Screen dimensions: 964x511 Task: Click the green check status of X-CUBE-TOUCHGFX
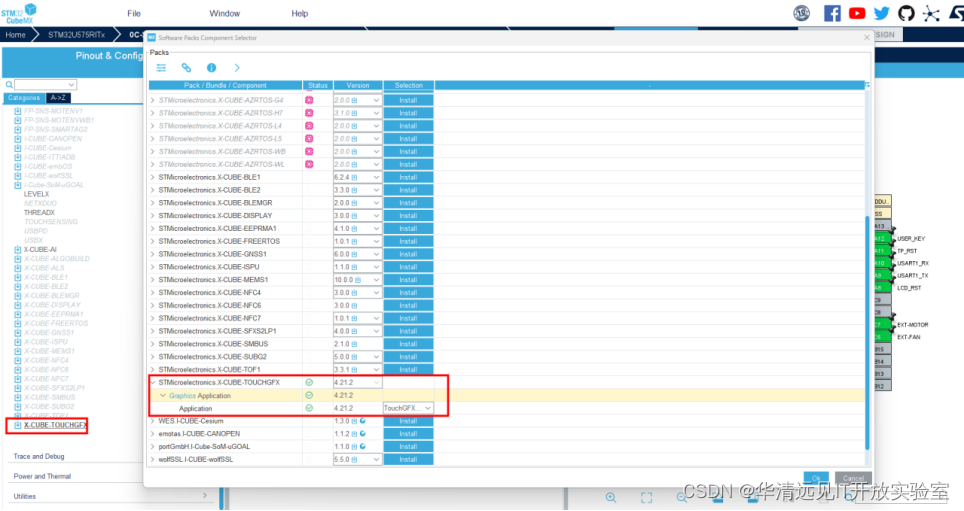point(309,382)
